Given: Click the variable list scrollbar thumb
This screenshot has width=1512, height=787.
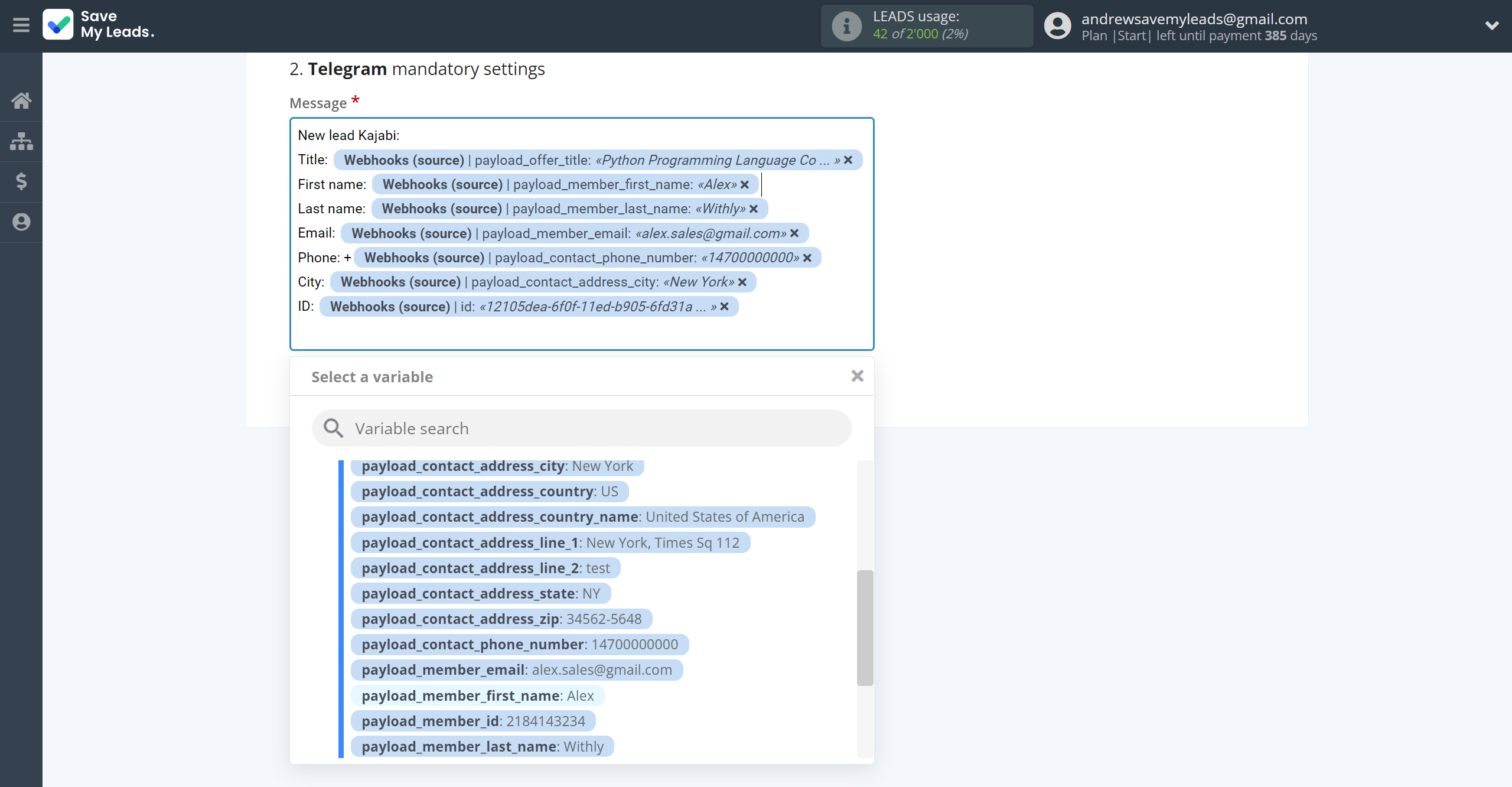Looking at the screenshot, I should (x=865, y=627).
